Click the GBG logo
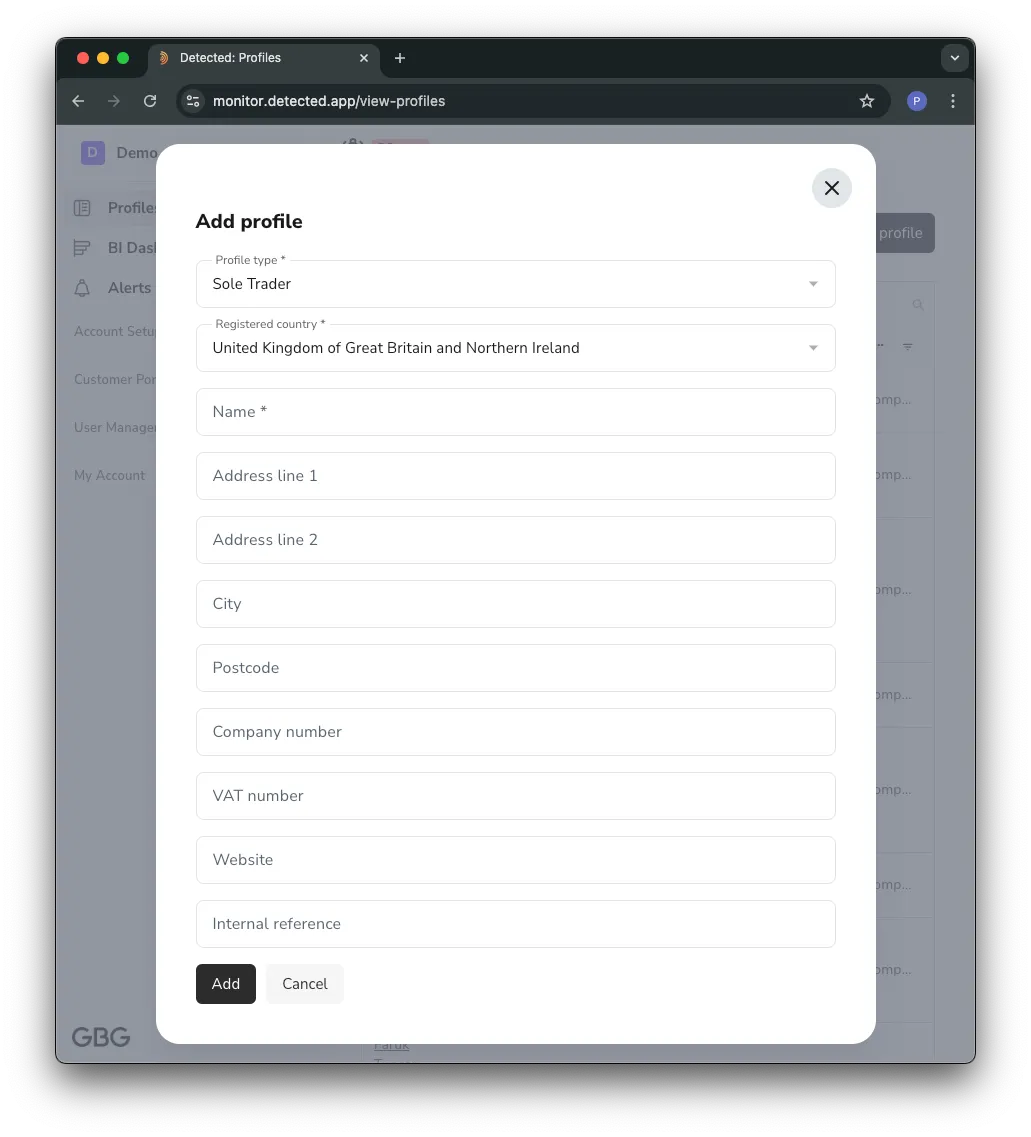1031x1137 pixels. pyautogui.click(x=101, y=1037)
